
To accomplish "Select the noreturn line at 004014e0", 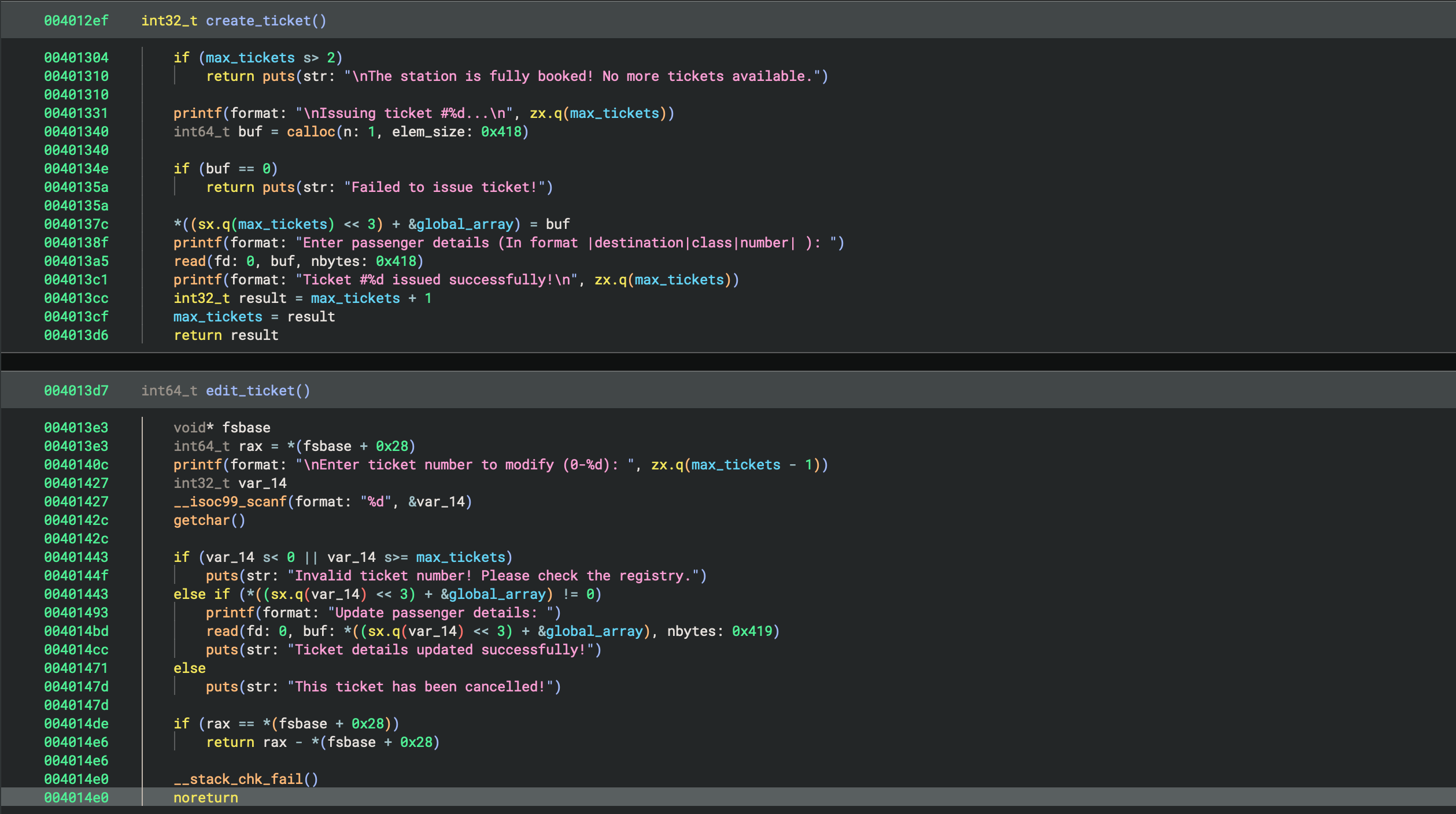I will point(205,798).
